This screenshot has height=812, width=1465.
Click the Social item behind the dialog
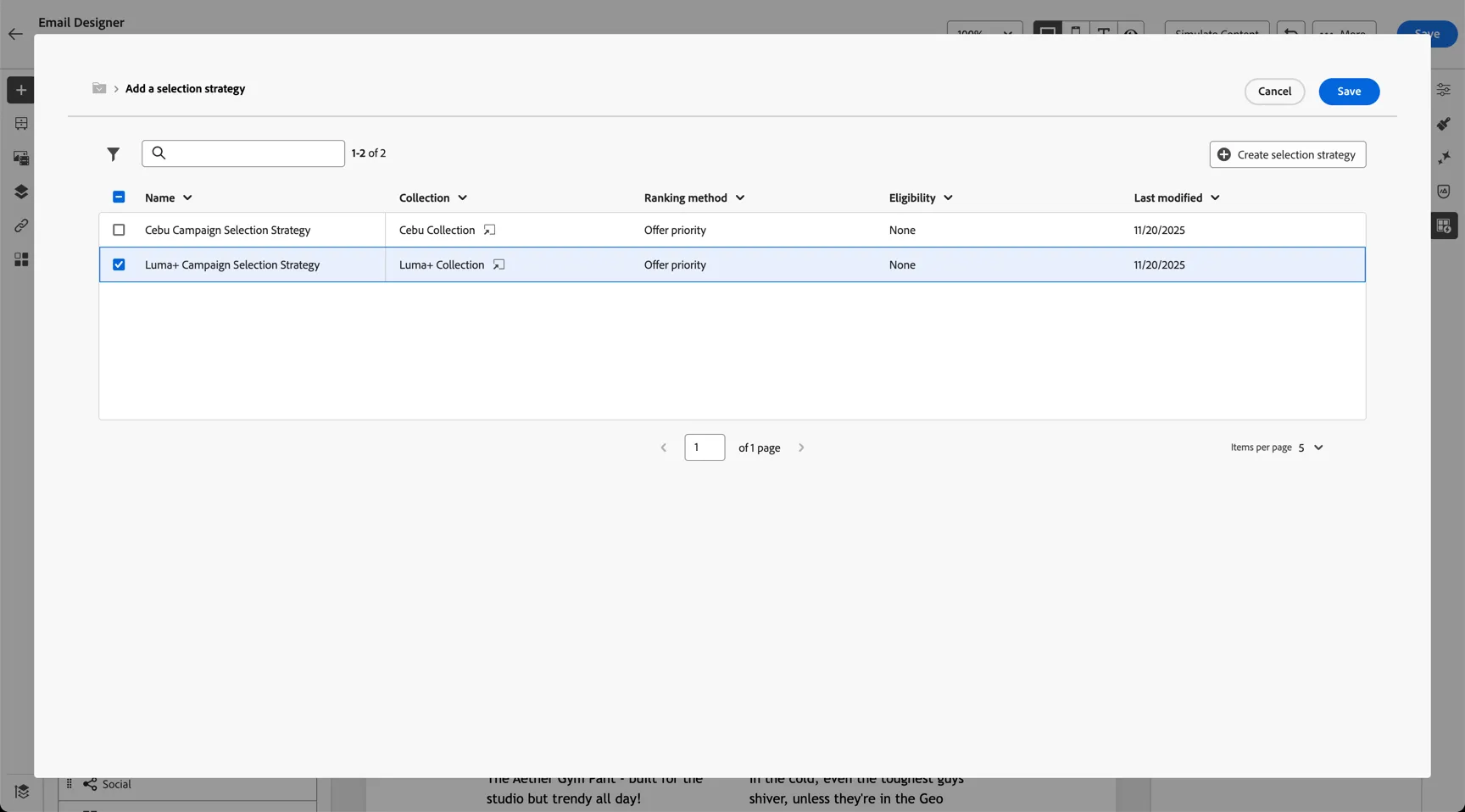117,784
